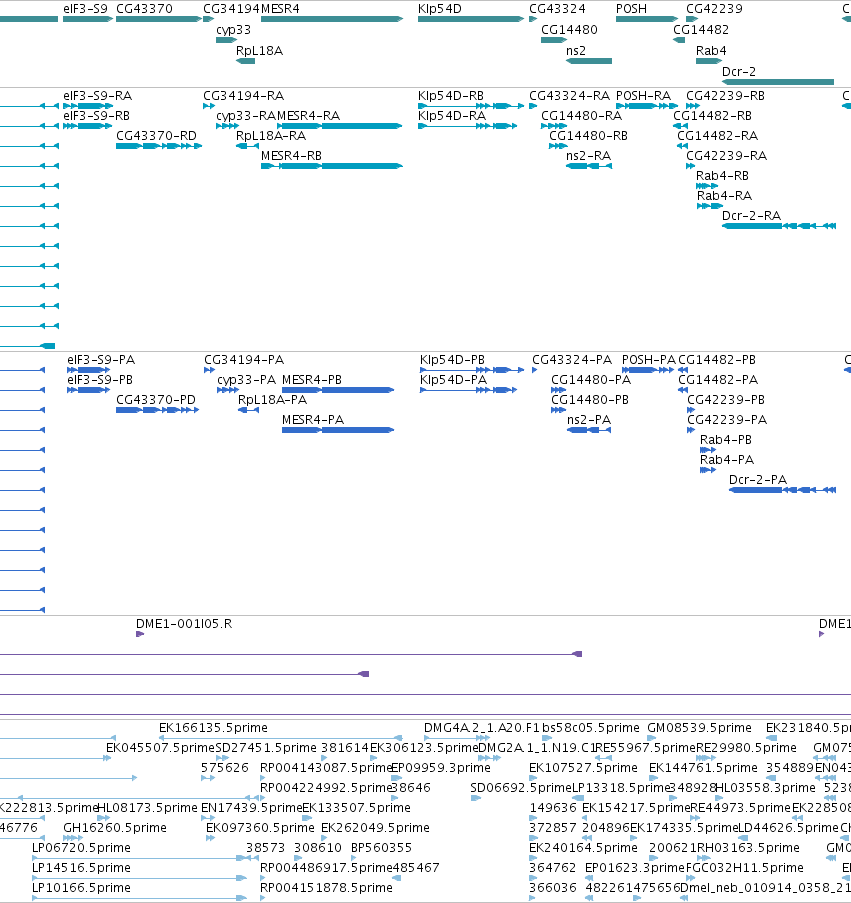The image size is (851, 903).
Task: Select EST label EK166135.5prime
Action: coord(213,728)
